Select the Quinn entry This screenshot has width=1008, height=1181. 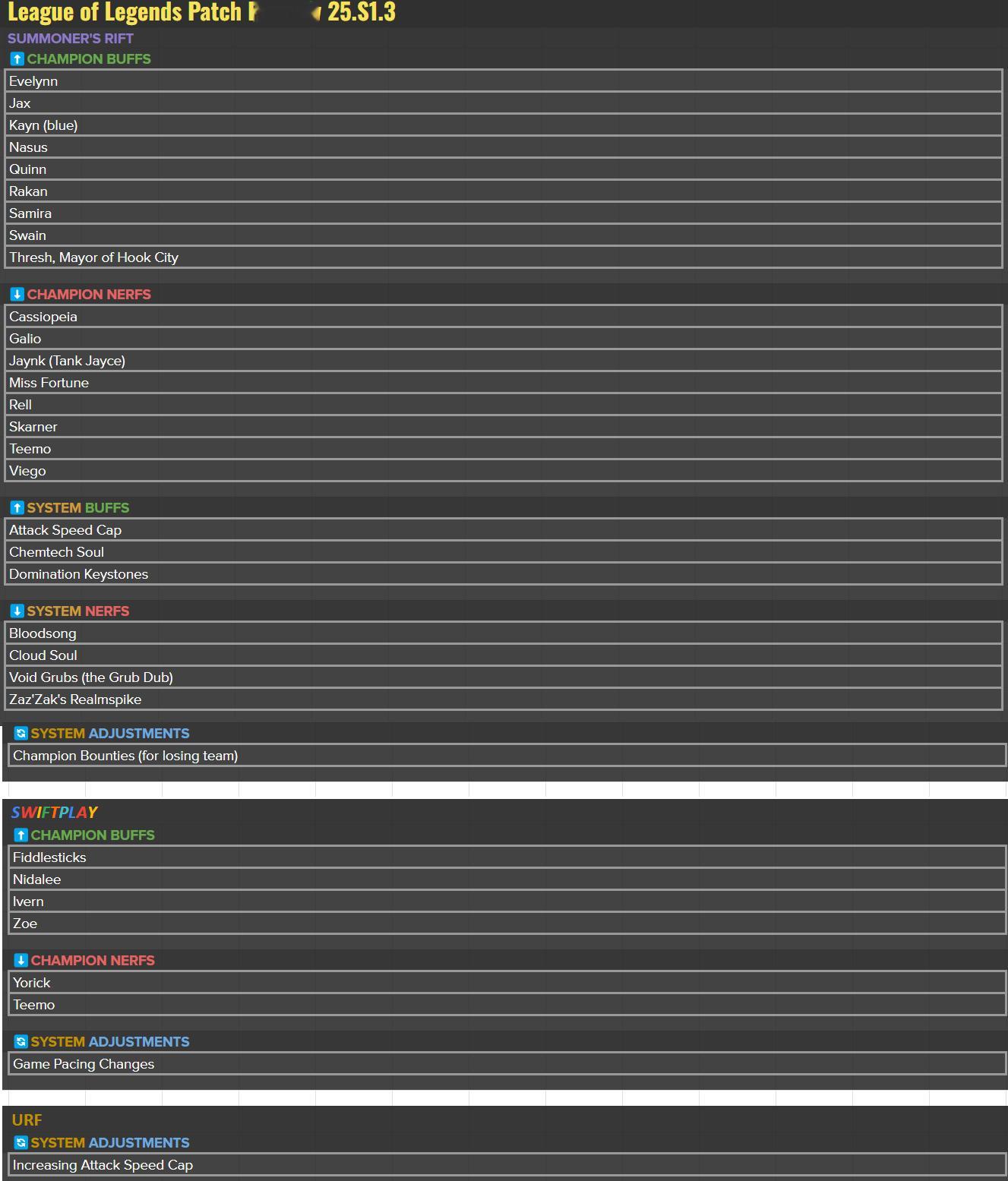[504, 169]
